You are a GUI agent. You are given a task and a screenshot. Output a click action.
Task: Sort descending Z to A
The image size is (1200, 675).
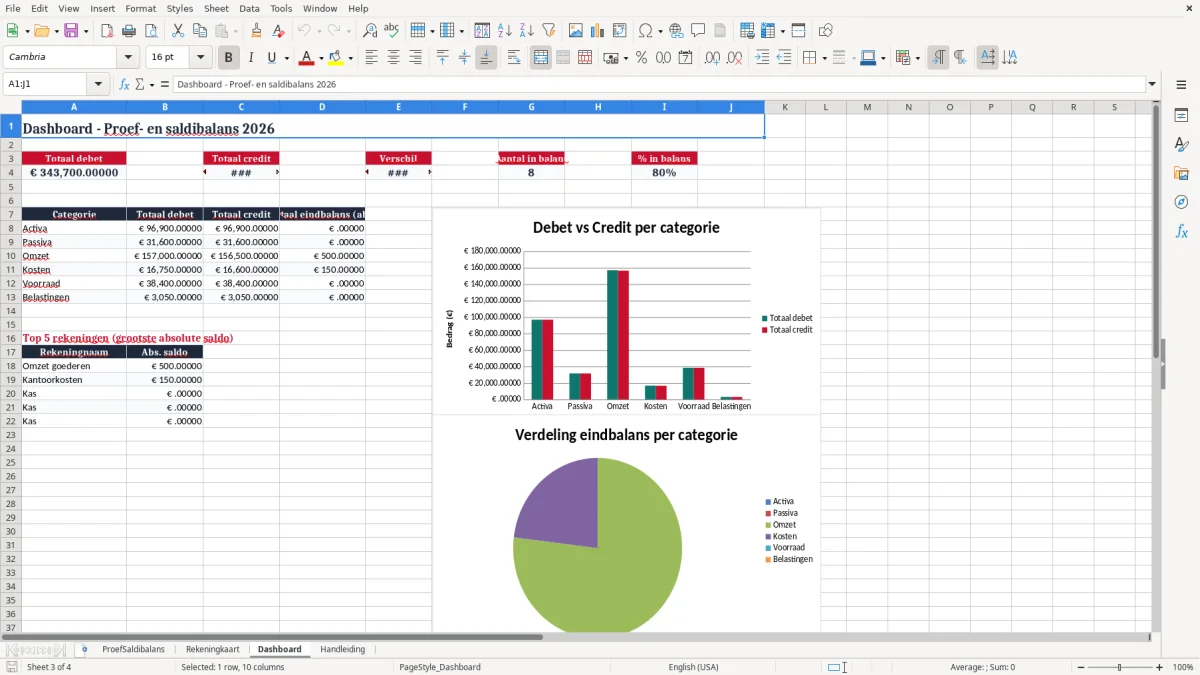point(526,31)
